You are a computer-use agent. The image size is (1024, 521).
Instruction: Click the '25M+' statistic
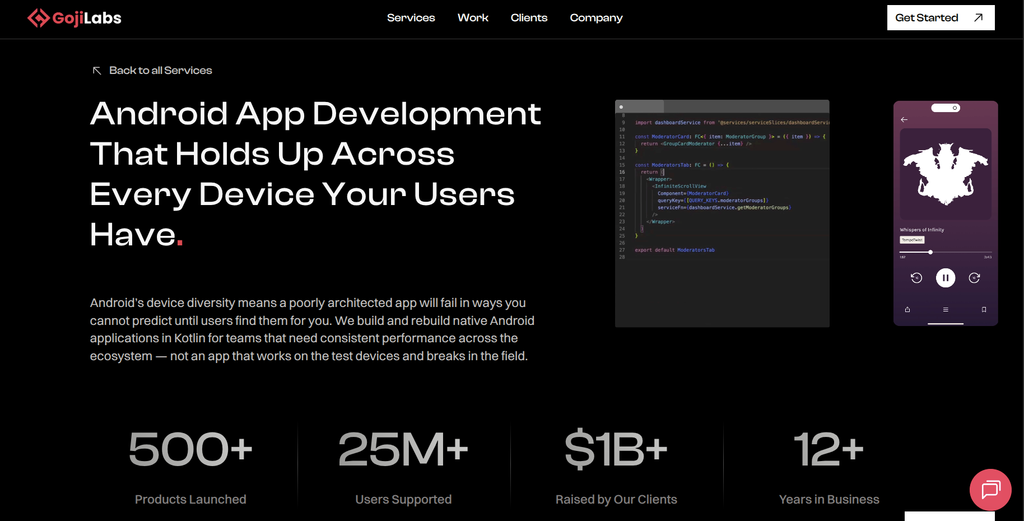403,449
